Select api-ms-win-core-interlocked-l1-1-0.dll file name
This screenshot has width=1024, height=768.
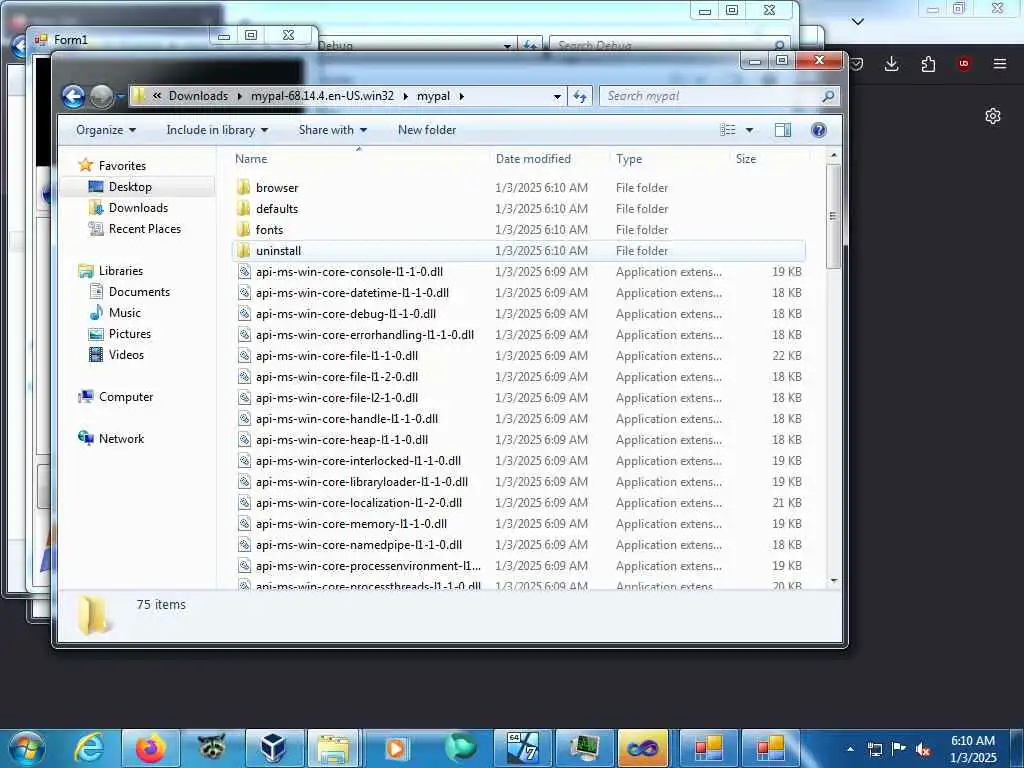pyautogui.click(x=359, y=460)
